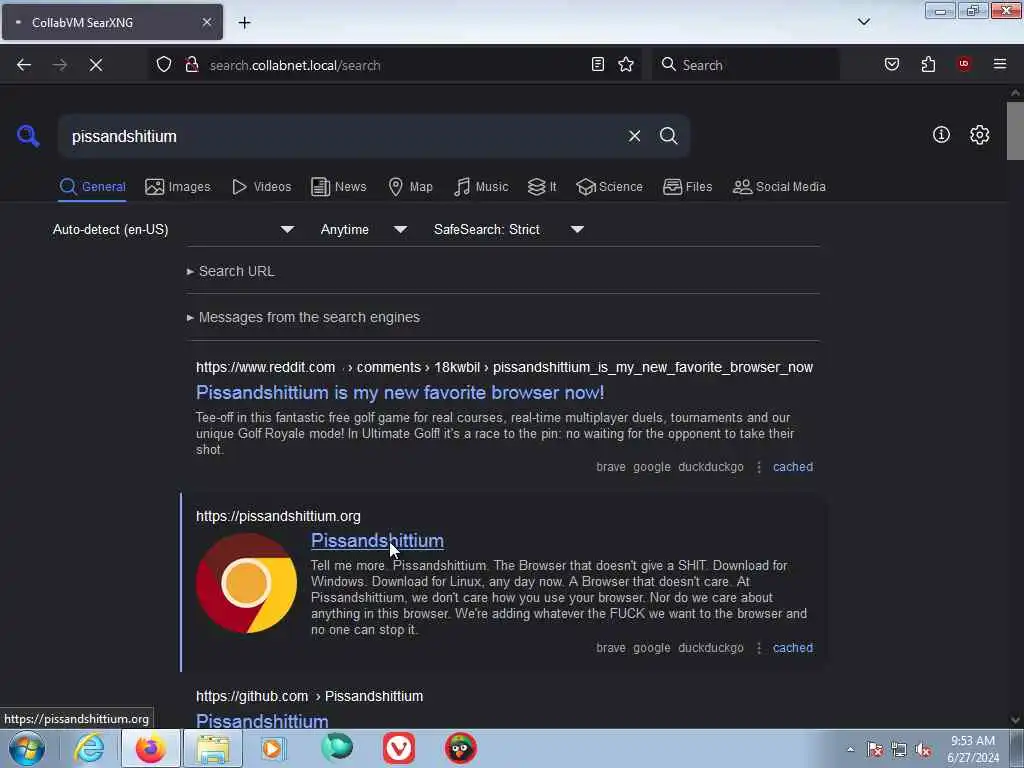Open a new tab with plus button
1024x768 pixels.
[x=244, y=23]
